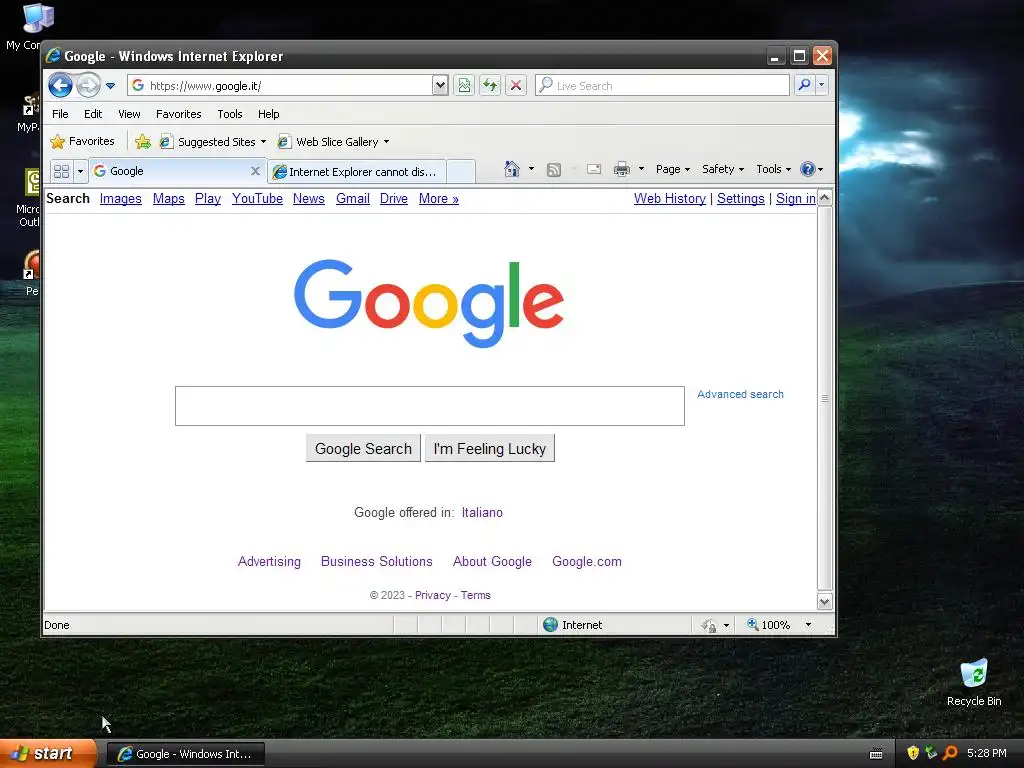The width and height of the screenshot is (1024, 768).
Task: Click the New Tab blank button
Action: (461, 172)
